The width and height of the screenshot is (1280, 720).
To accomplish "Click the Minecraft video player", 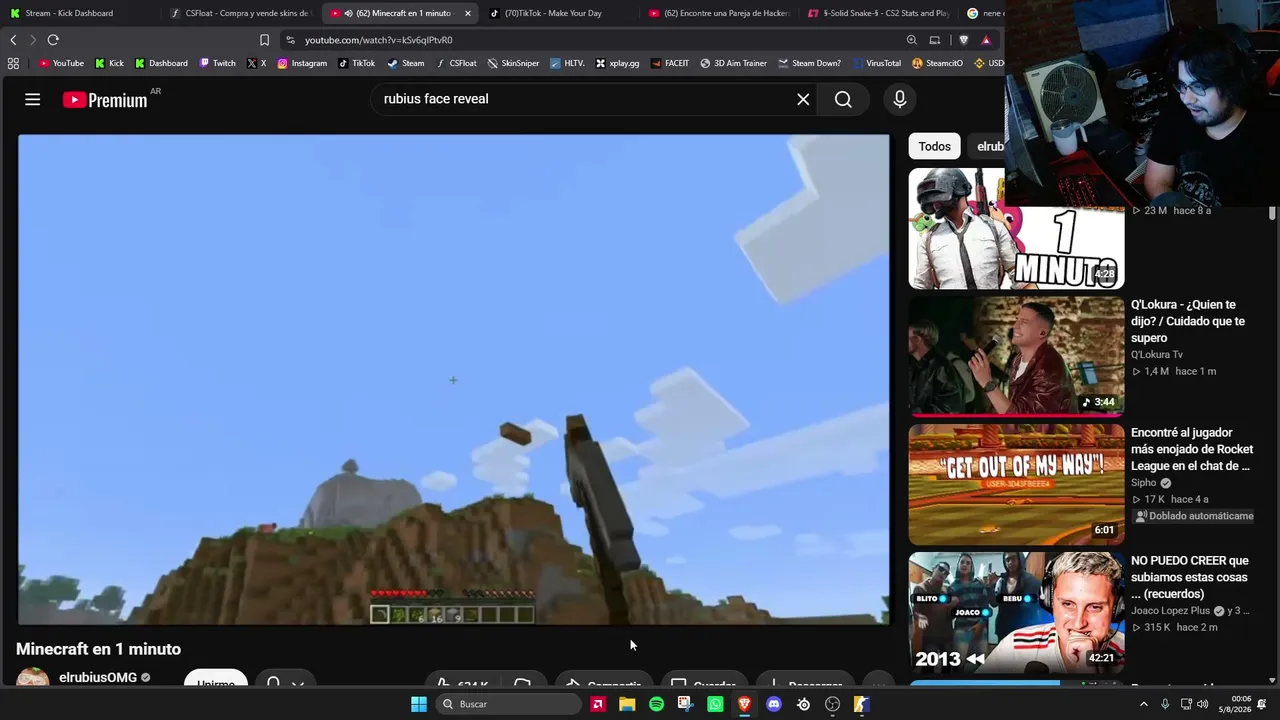I will pos(454,380).
